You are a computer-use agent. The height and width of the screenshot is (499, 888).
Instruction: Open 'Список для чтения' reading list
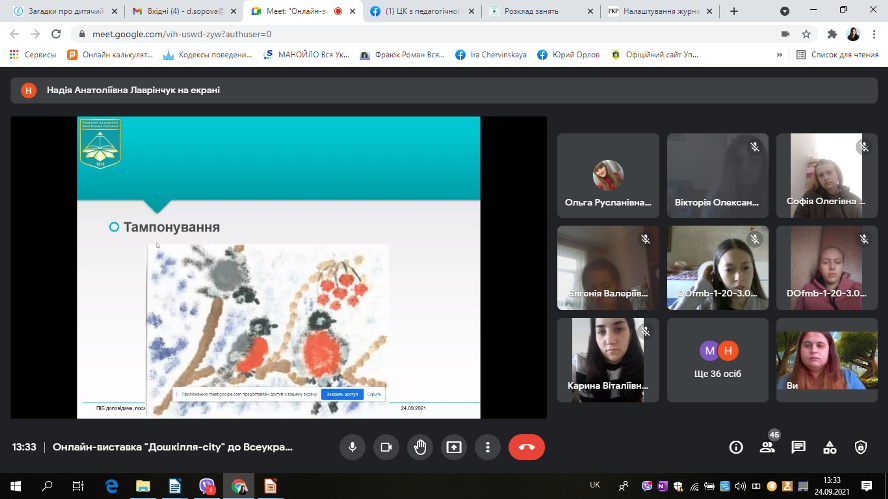[838, 55]
